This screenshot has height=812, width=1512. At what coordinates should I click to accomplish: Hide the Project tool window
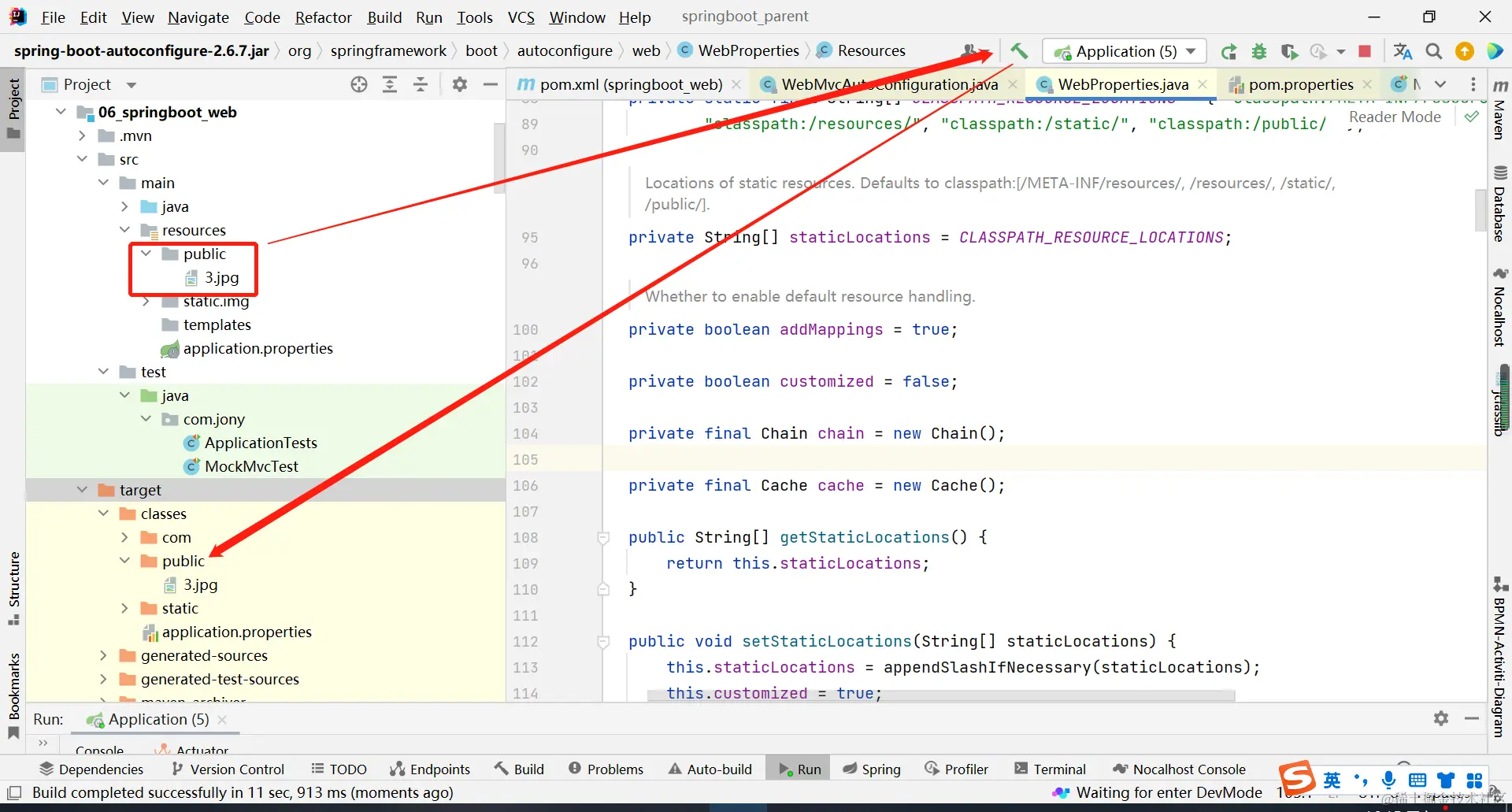pos(490,84)
